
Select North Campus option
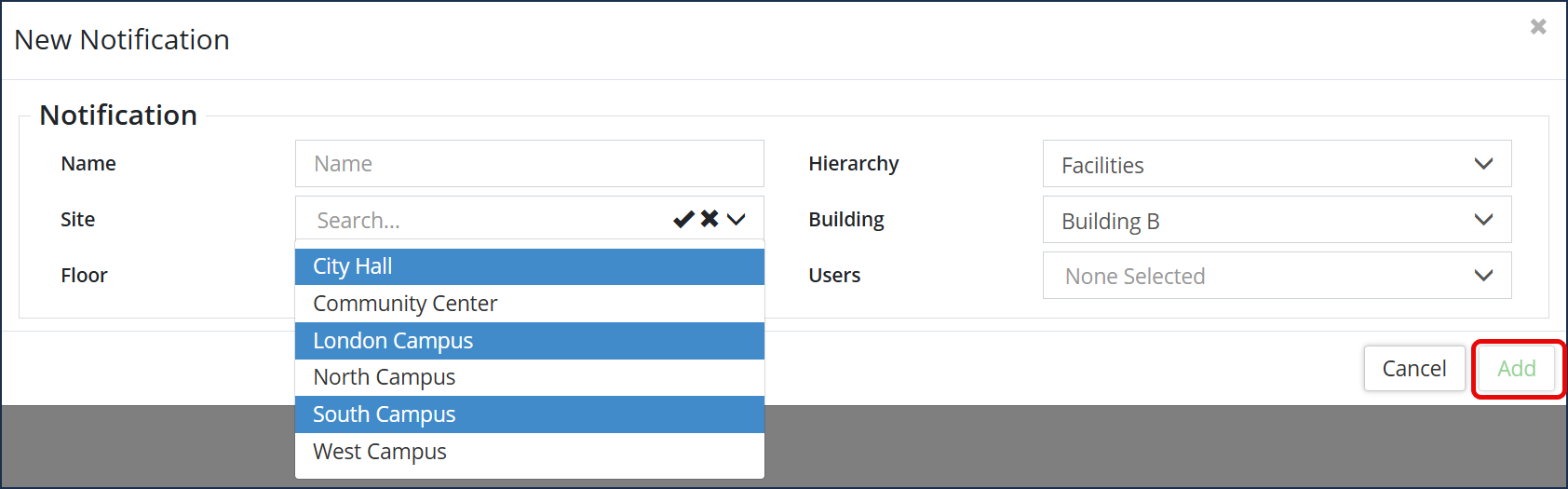[530, 377]
